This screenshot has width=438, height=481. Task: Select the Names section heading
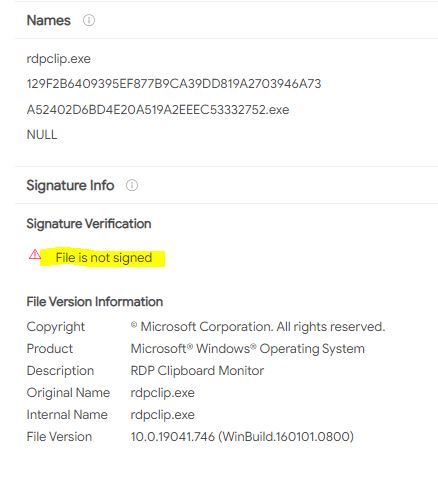[49, 20]
